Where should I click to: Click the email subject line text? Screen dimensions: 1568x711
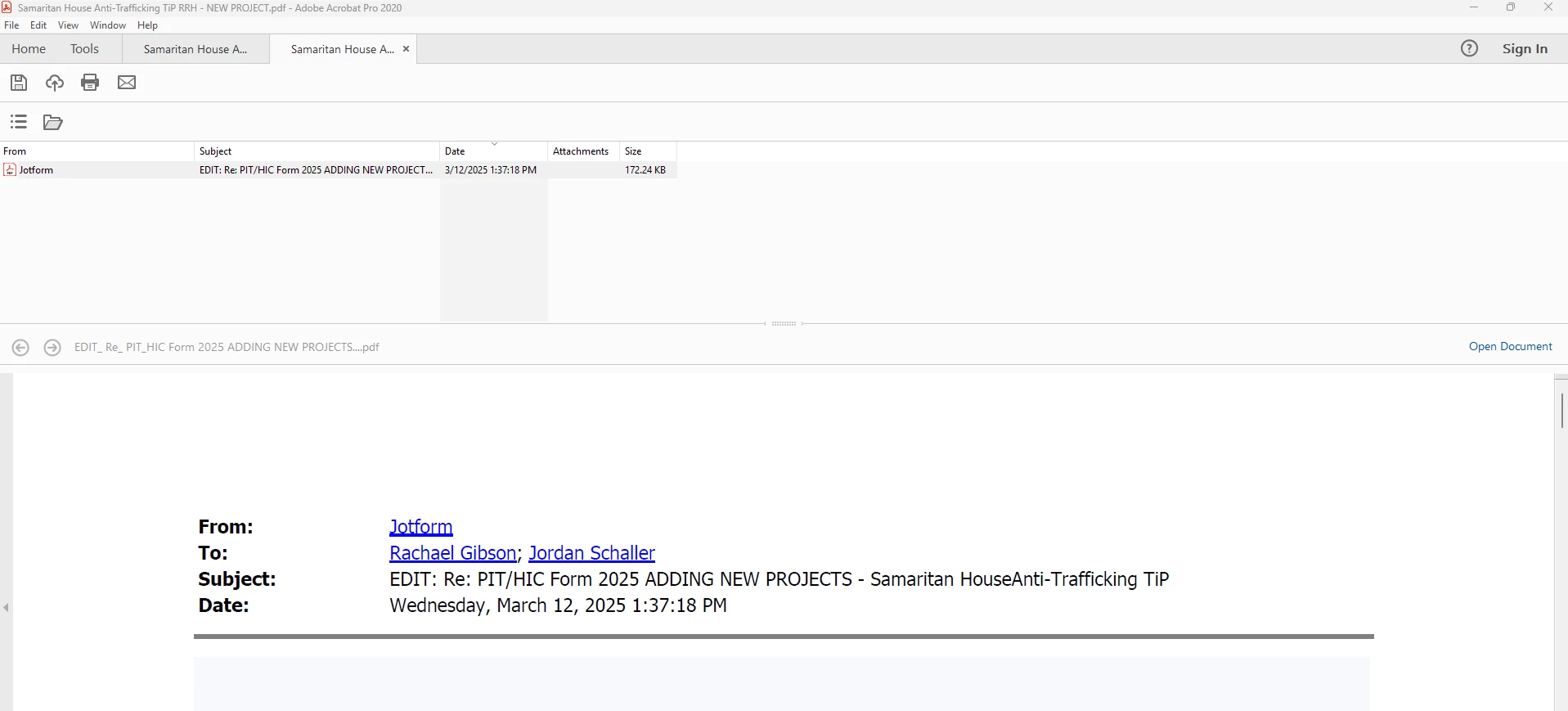tap(780, 579)
